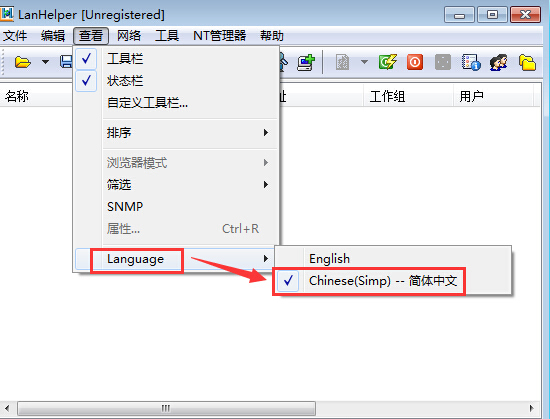Viewport: 550px width, 419px height.
Task: Open the NT管理器 menu
Action: 220,36
